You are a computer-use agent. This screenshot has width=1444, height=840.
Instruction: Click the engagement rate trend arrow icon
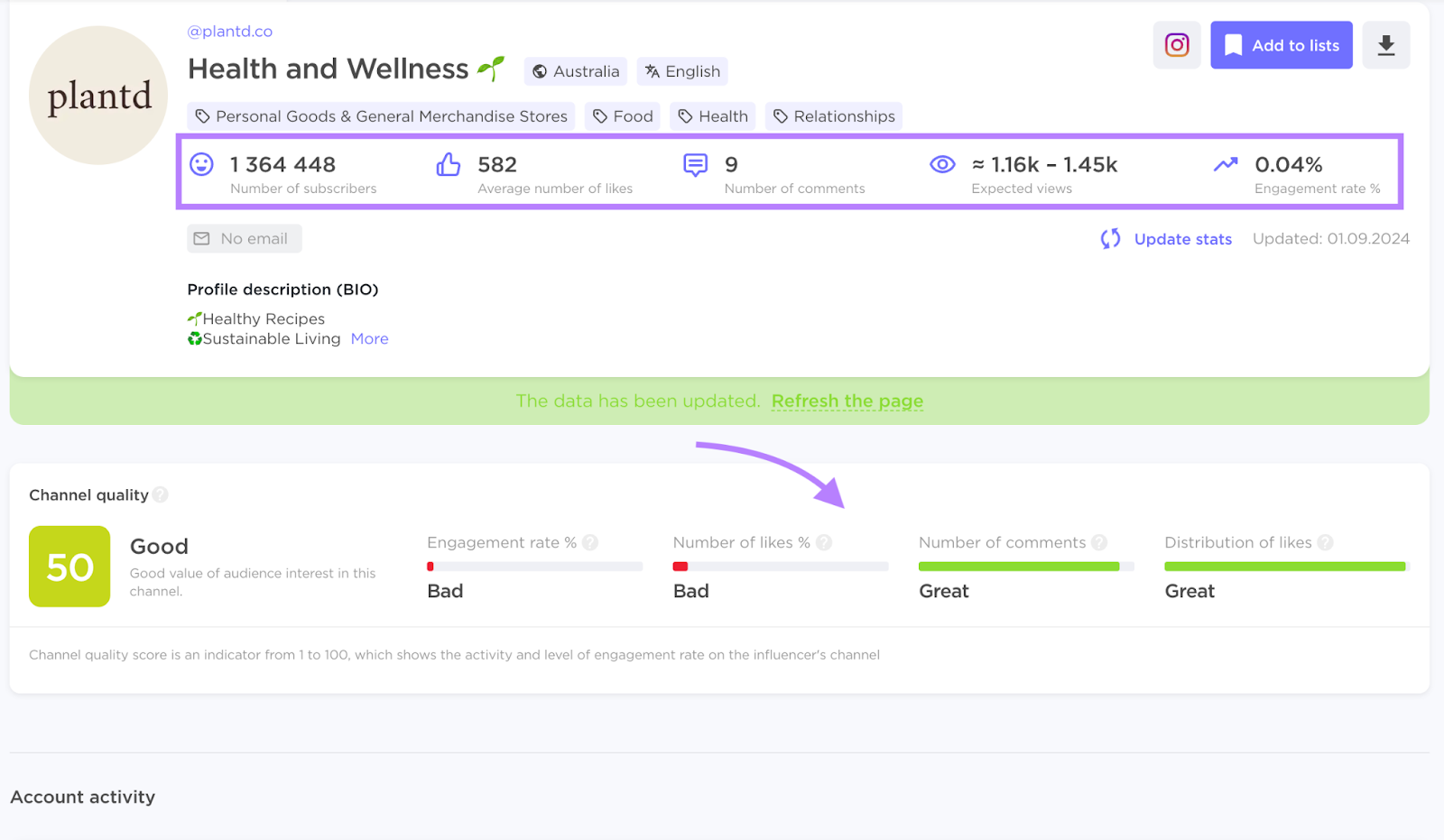1225,164
